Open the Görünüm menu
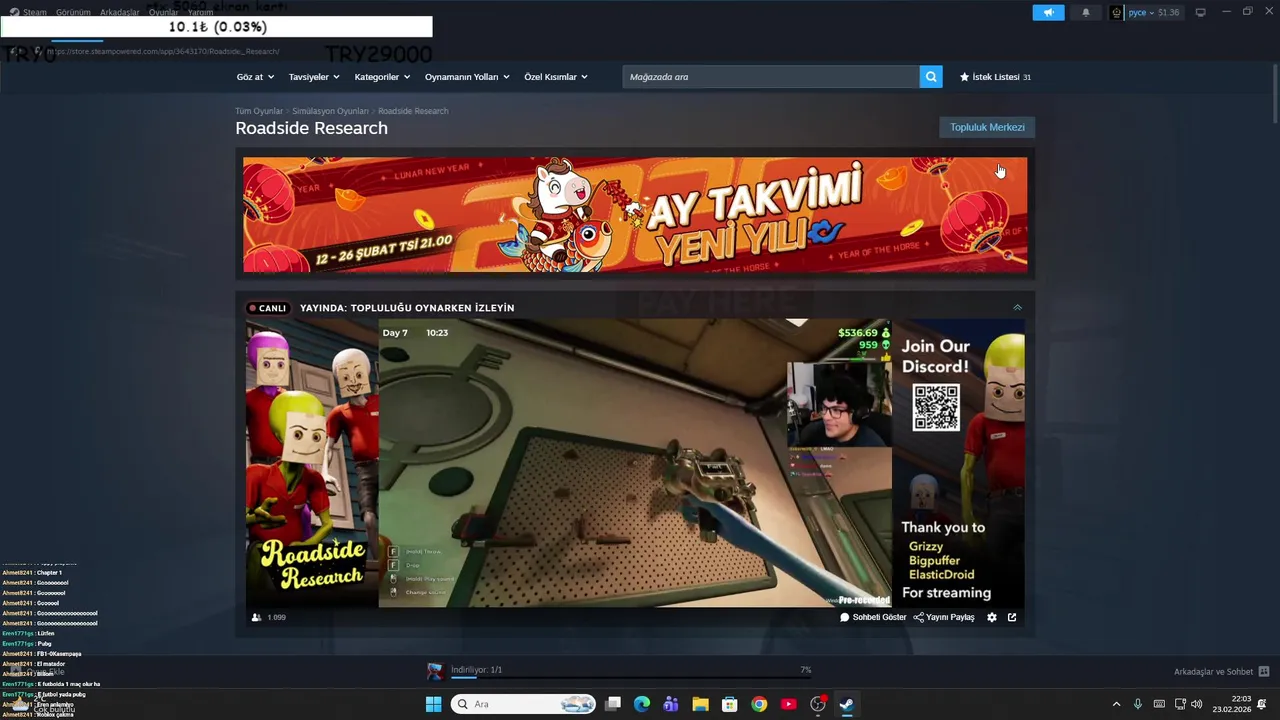Viewport: 1280px width, 720px height. coord(73,12)
